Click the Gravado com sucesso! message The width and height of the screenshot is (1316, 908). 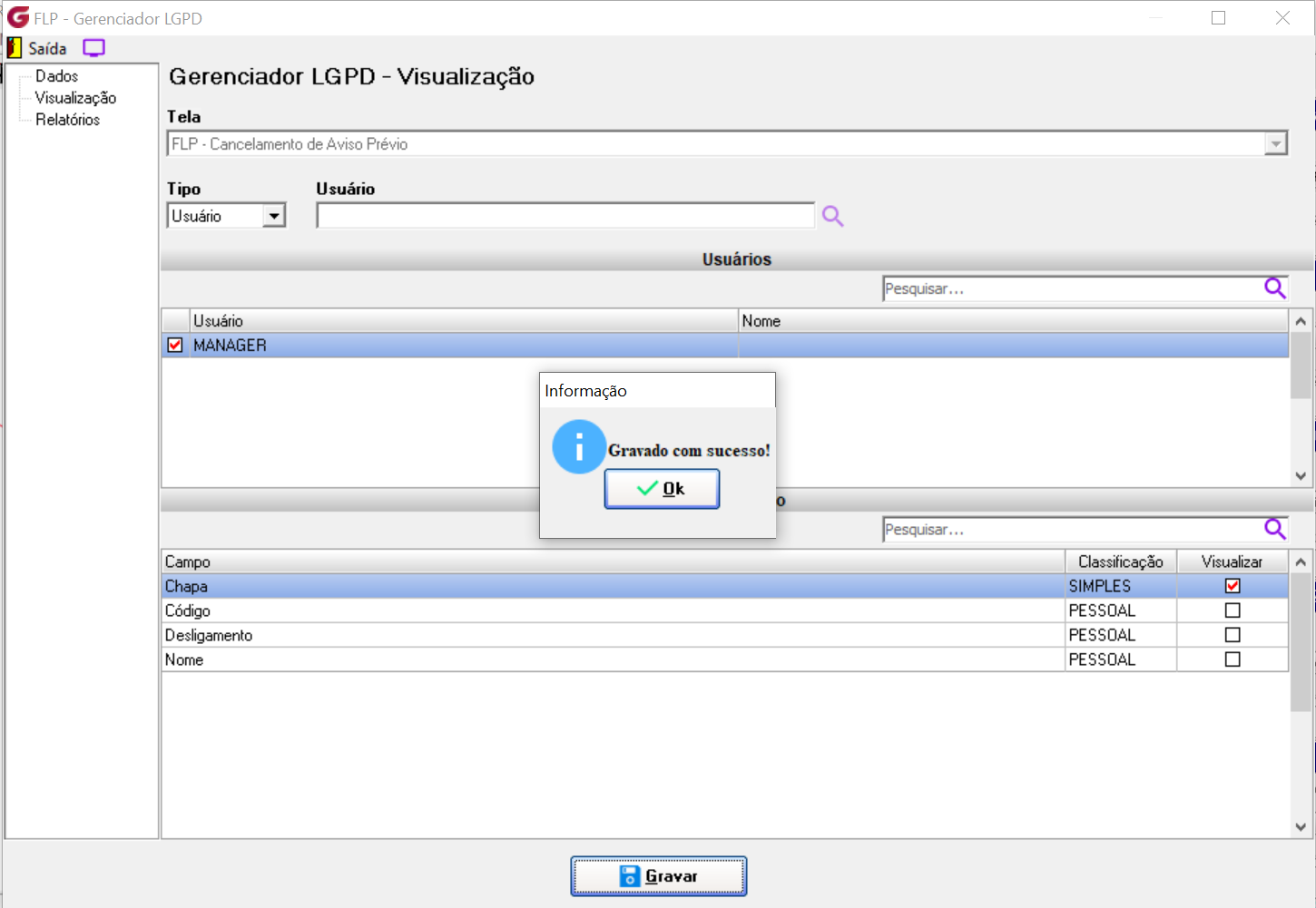click(x=689, y=451)
